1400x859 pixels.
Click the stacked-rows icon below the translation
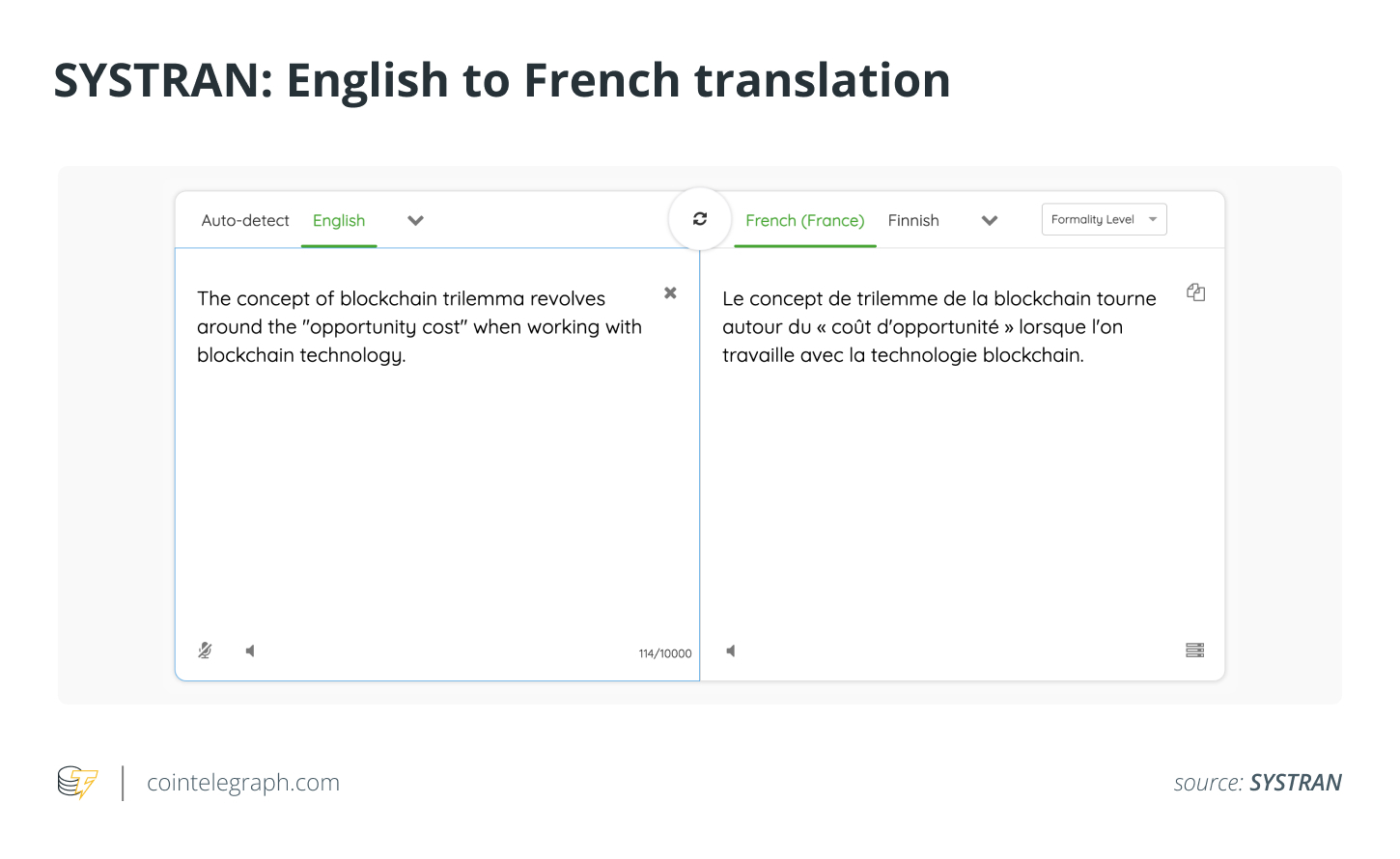(x=1194, y=651)
